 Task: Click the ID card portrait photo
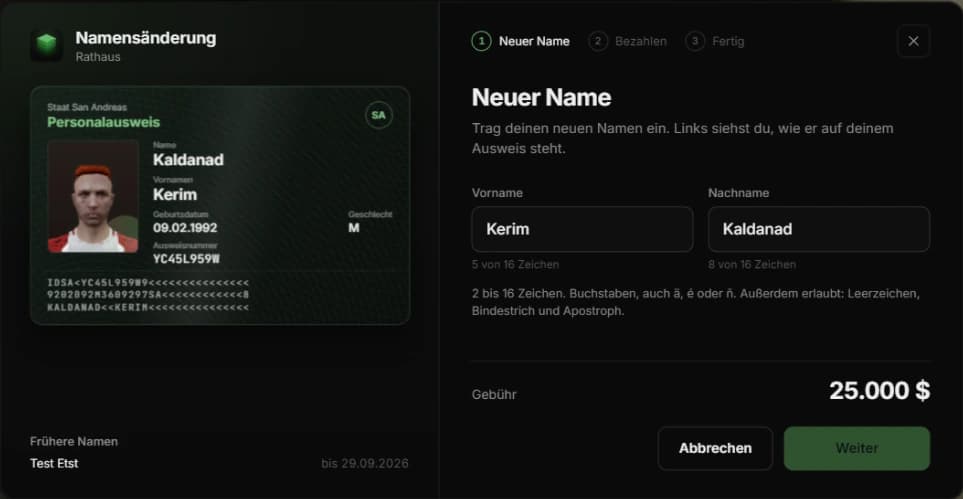point(93,197)
